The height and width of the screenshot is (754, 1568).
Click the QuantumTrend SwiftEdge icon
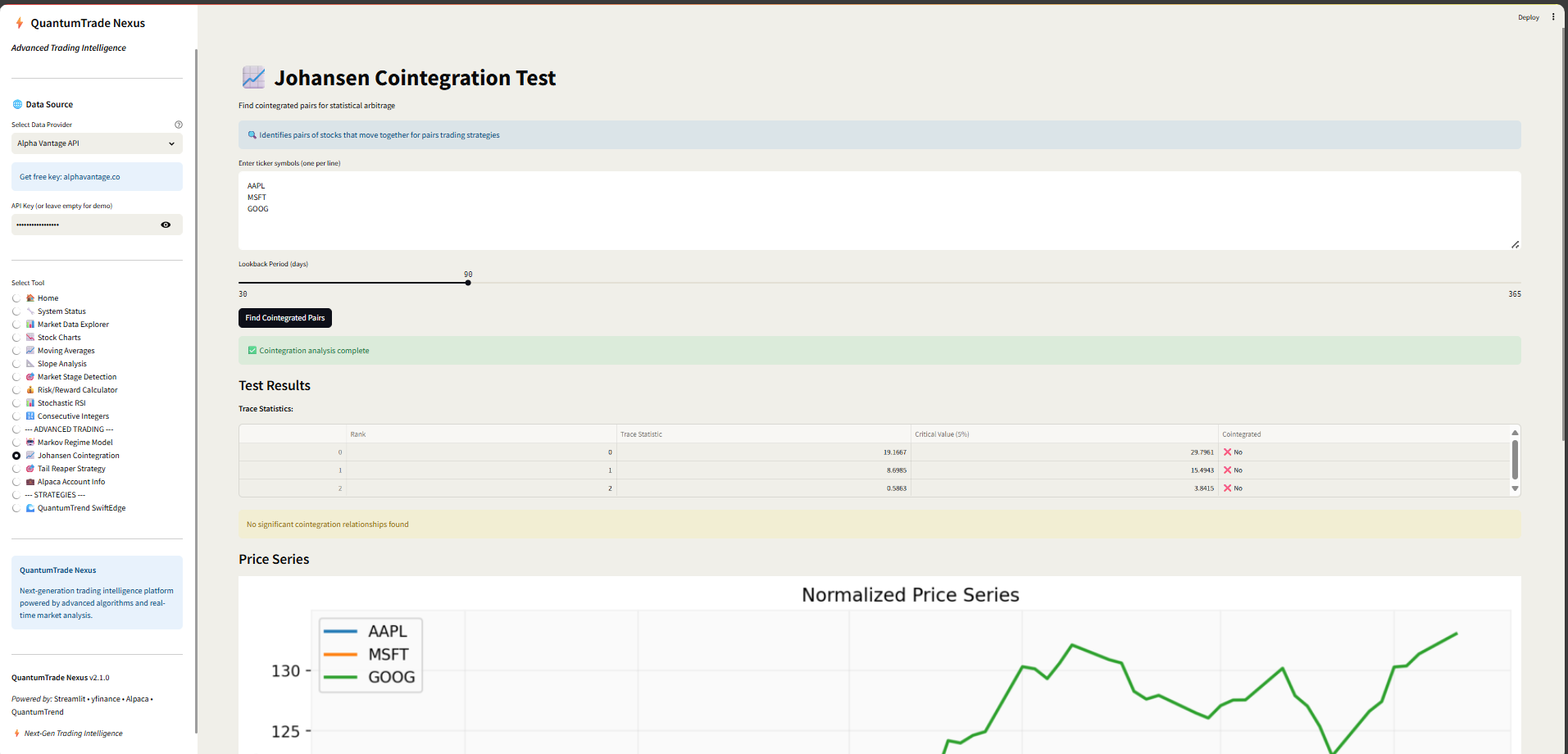[x=30, y=508]
